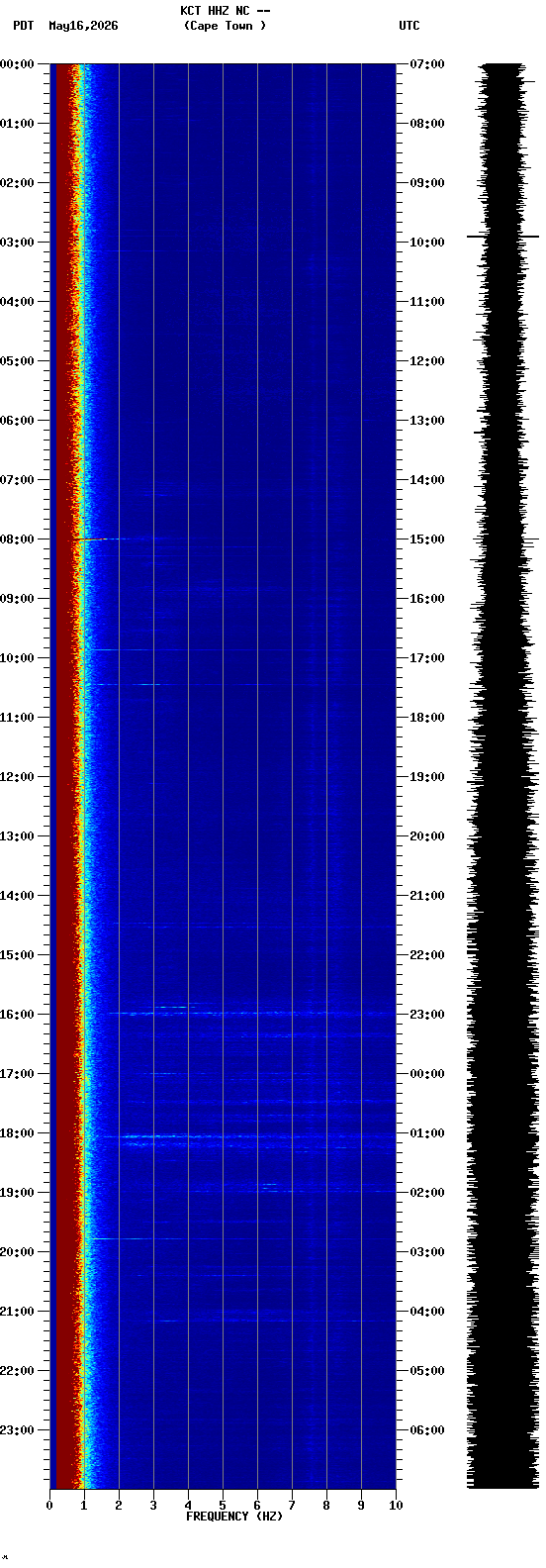The image size is (546, 1568).
Task: Click the PDT time label 03:00
Action: 18,243
